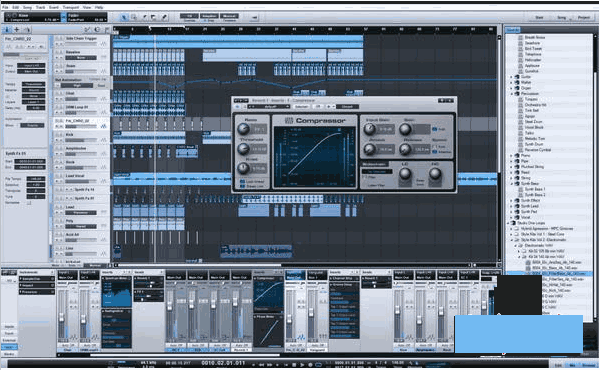Open the Quantize value dropdown in toolbar
Image resolution: width=600 pixels, height=370 pixels.
[189, 16]
